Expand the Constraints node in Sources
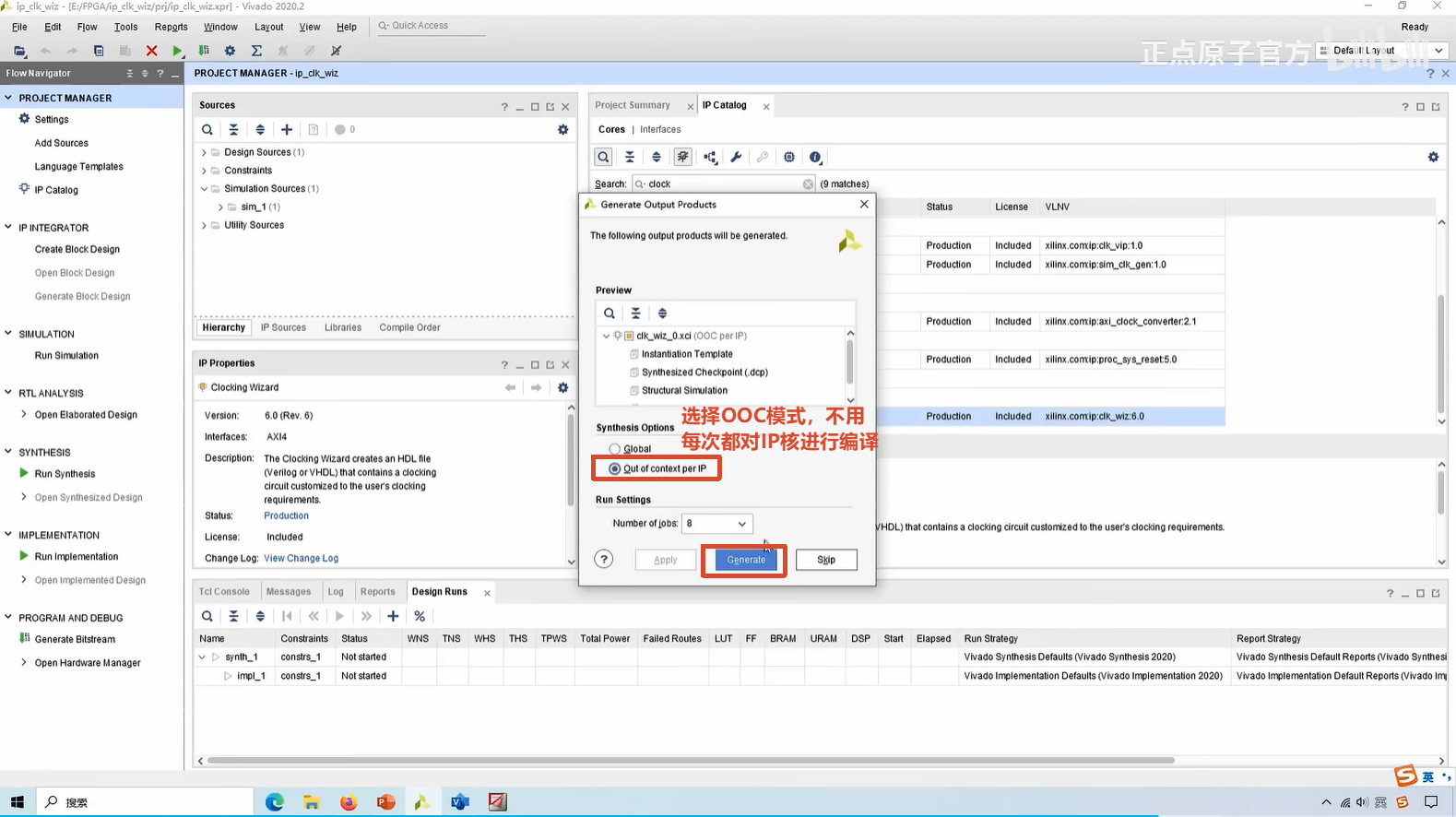The image size is (1456, 817). click(204, 171)
